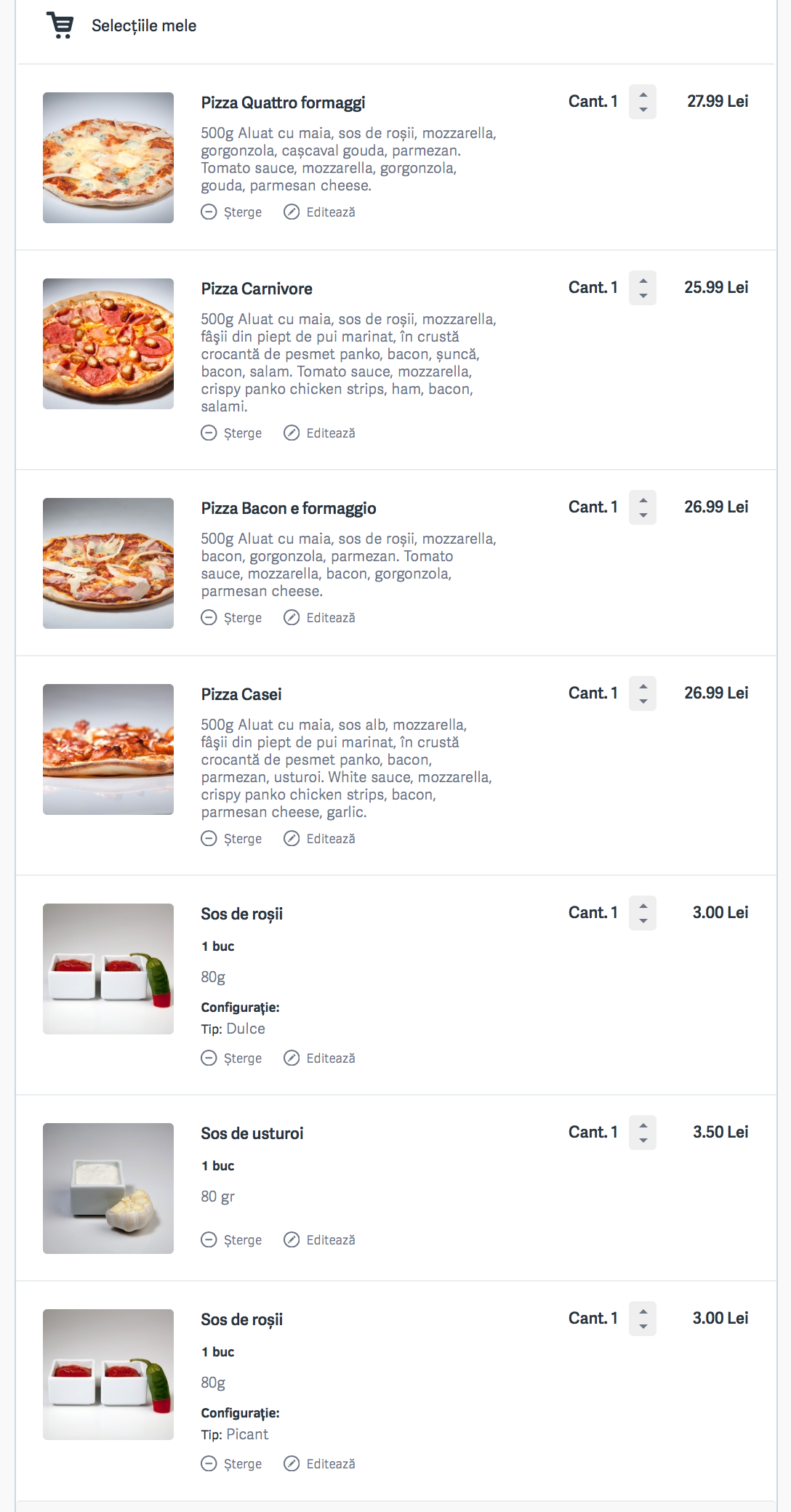
Task: Click the Editează pencil icon for Pizza Casei
Action: [292, 839]
